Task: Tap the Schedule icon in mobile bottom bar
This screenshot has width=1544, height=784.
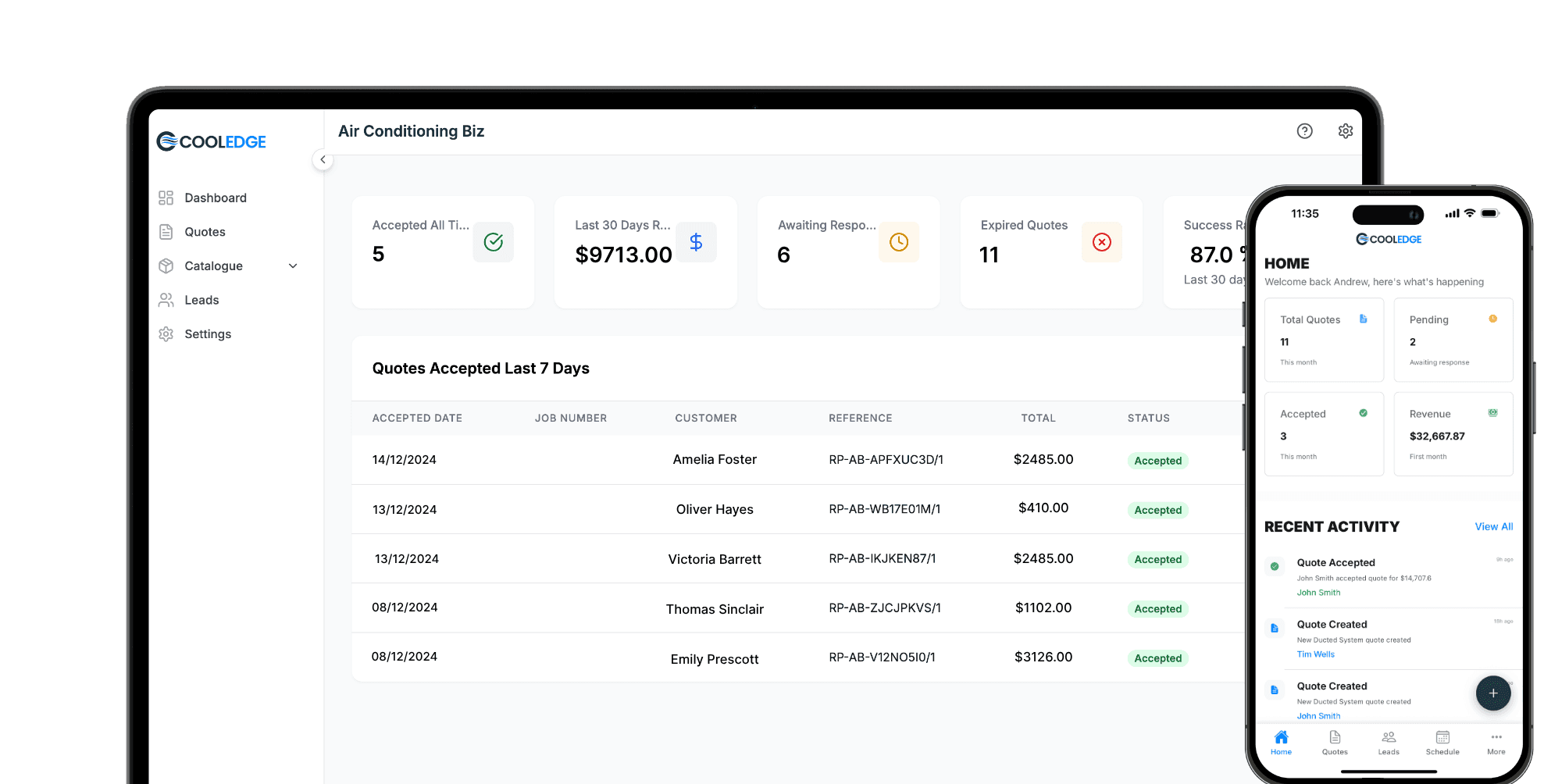Action: click(x=1442, y=742)
